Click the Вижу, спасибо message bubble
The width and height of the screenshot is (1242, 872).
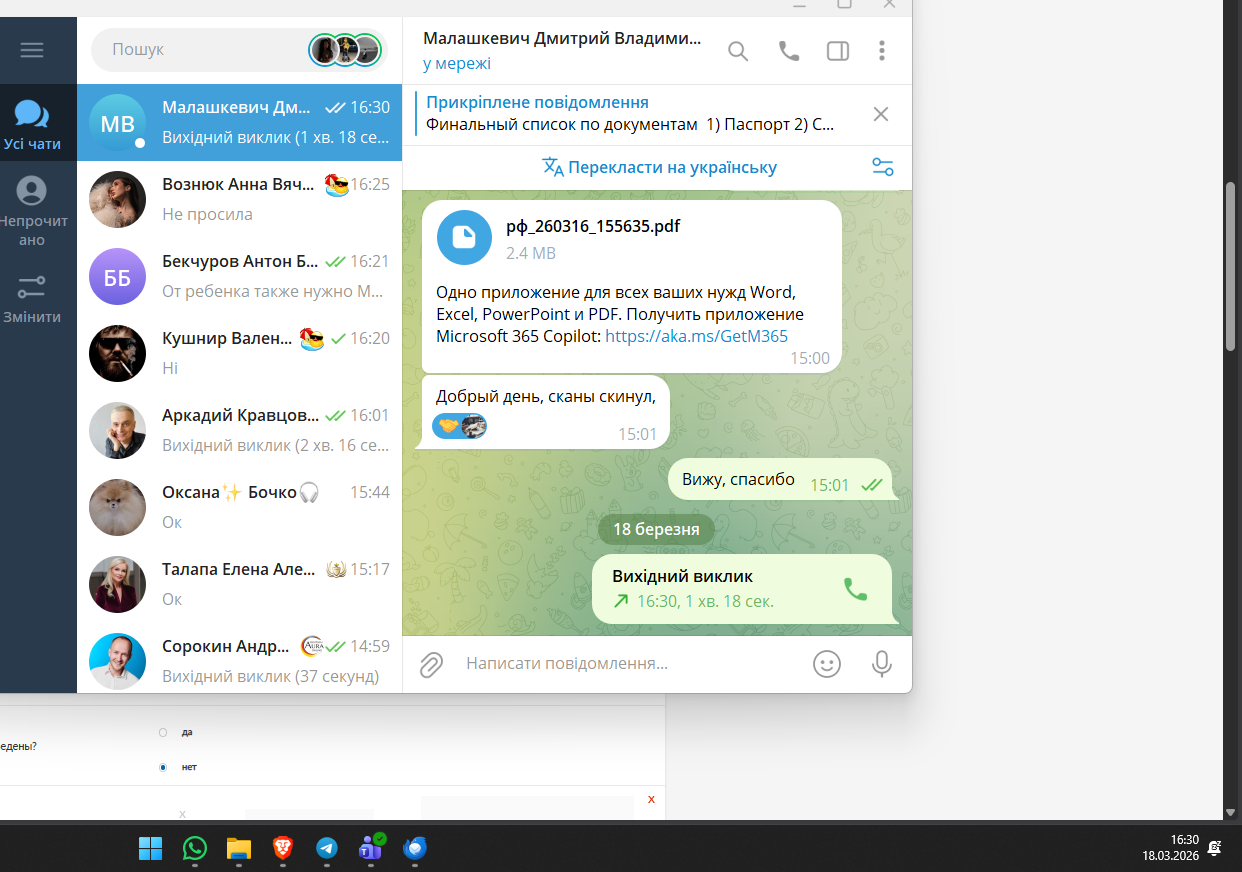[x=783, y=481]
